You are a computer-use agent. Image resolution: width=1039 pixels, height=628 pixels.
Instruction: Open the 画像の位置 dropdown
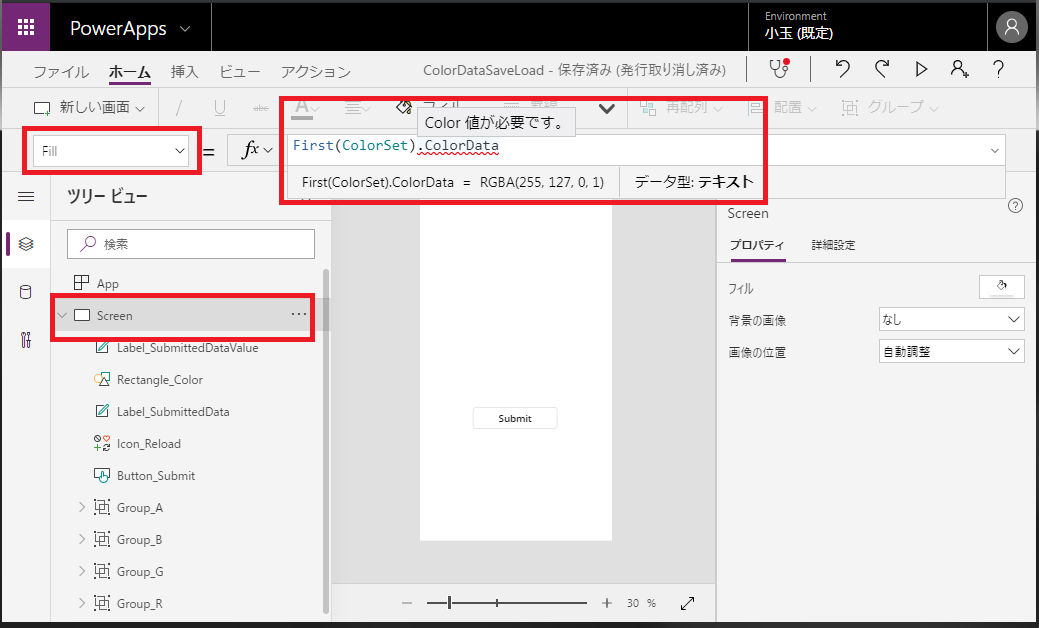coord(952,351)
